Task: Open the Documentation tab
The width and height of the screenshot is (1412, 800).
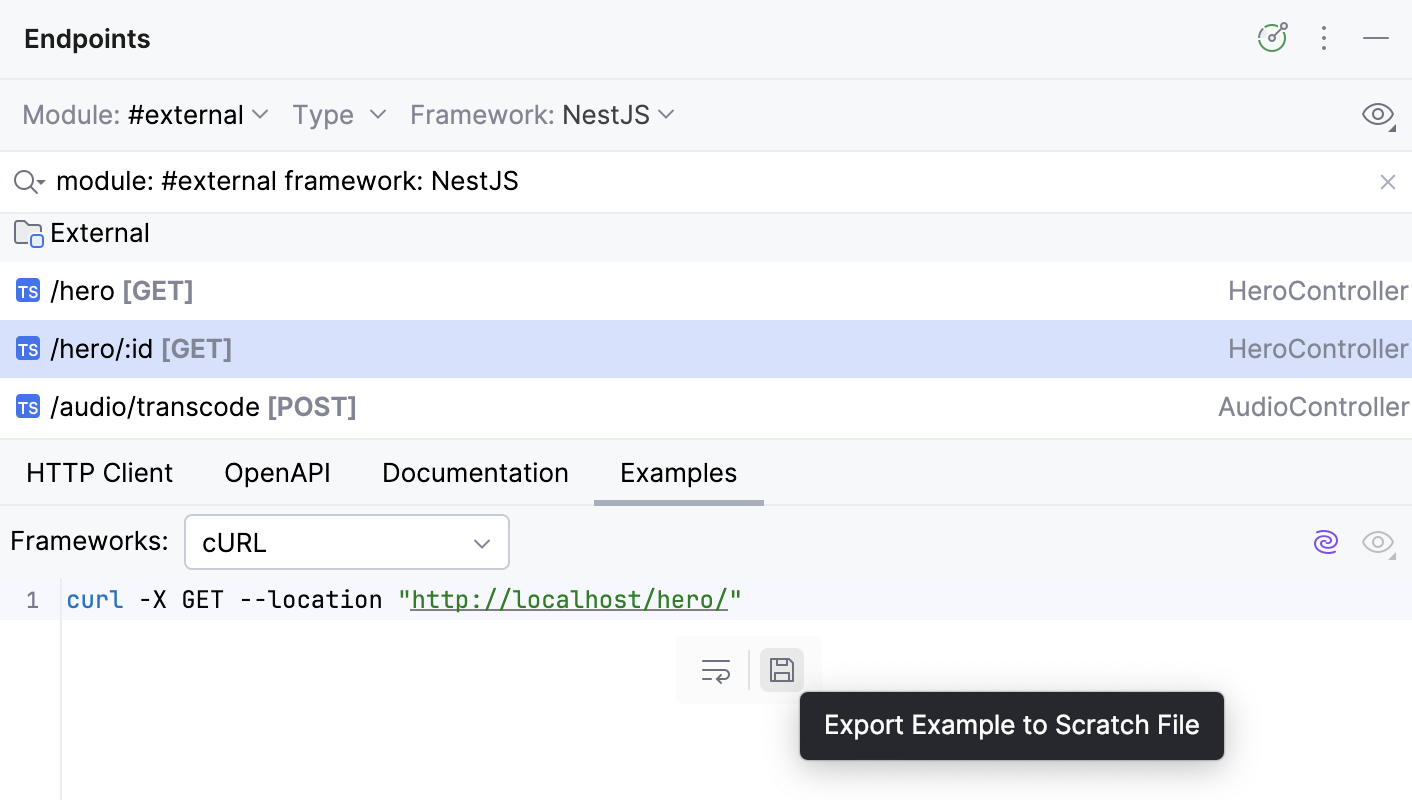Action: [475, 472]
